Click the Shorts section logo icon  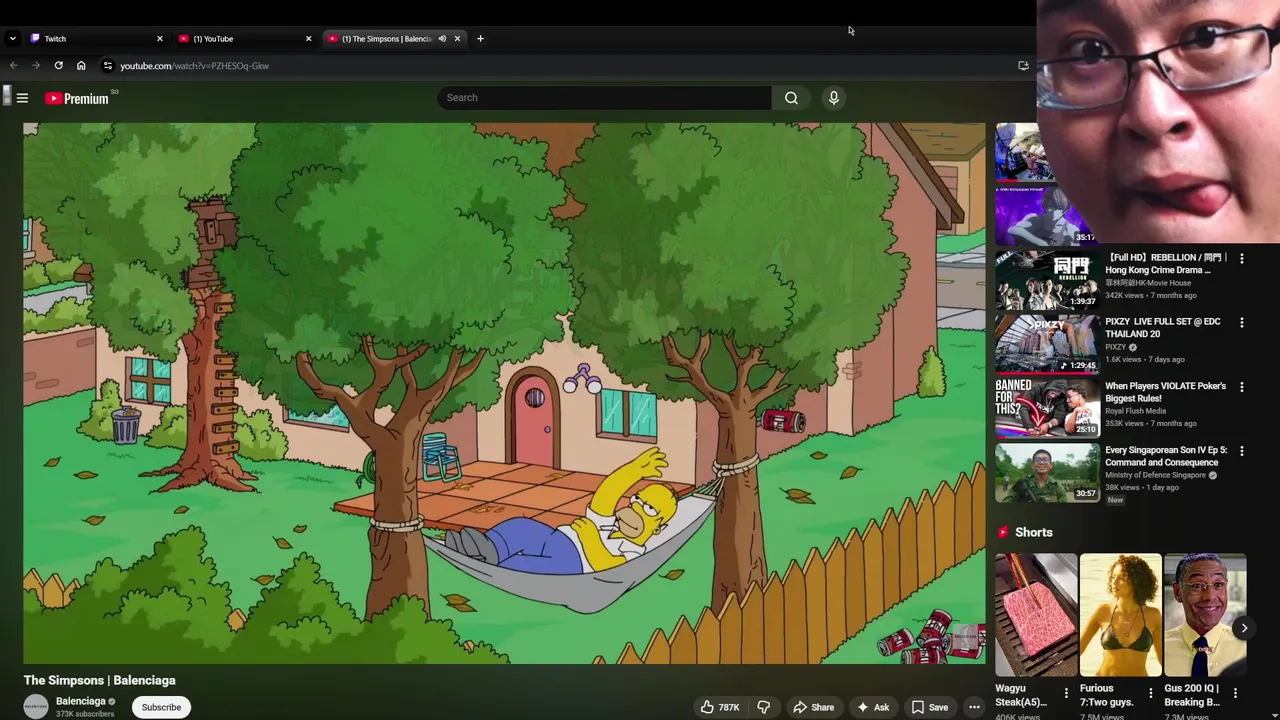[x=1003, y=533]
